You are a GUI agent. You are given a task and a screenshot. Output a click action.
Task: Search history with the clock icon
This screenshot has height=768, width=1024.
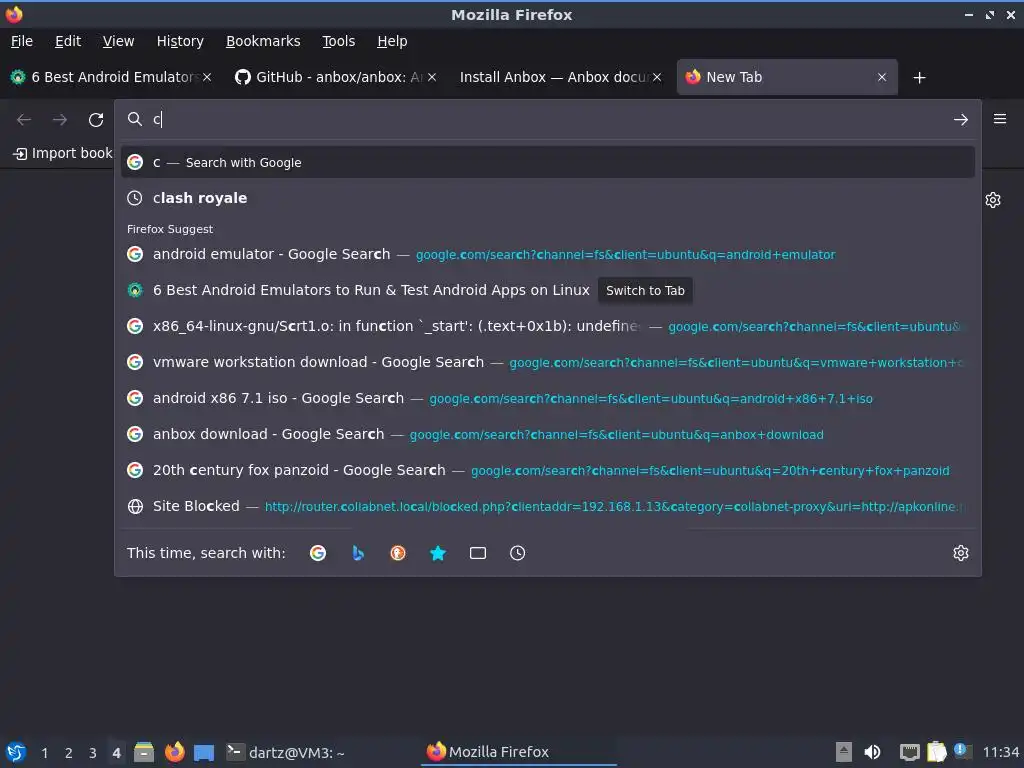517,553
